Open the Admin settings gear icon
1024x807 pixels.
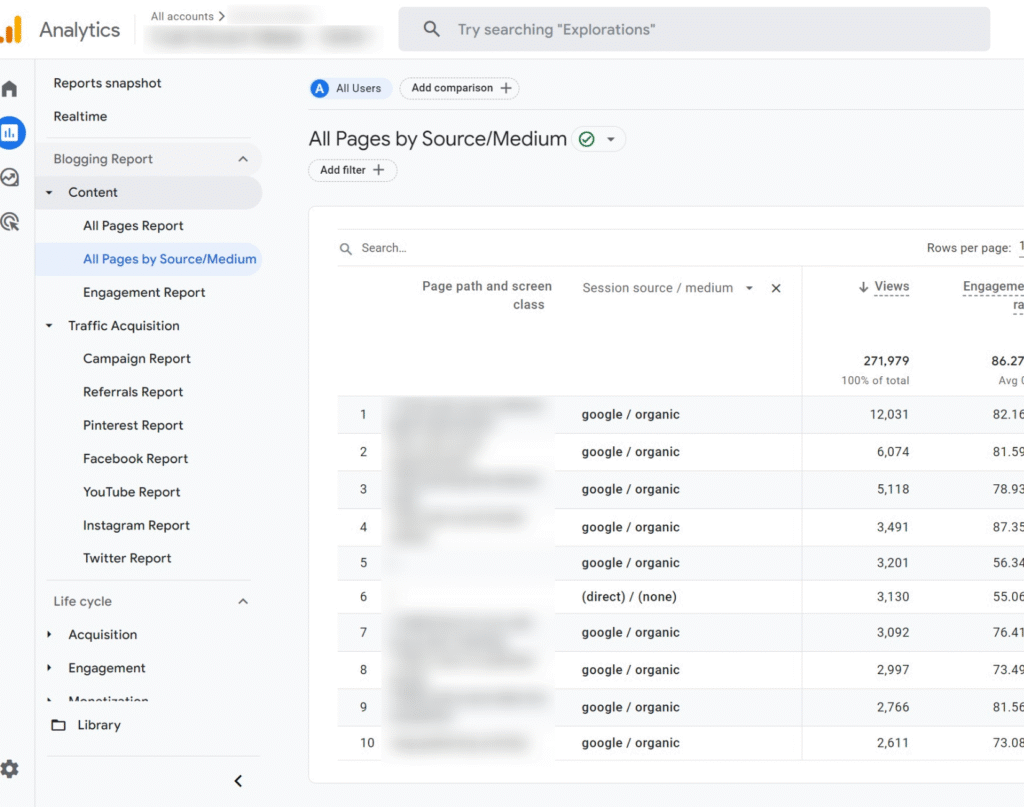tap(10, 769)
